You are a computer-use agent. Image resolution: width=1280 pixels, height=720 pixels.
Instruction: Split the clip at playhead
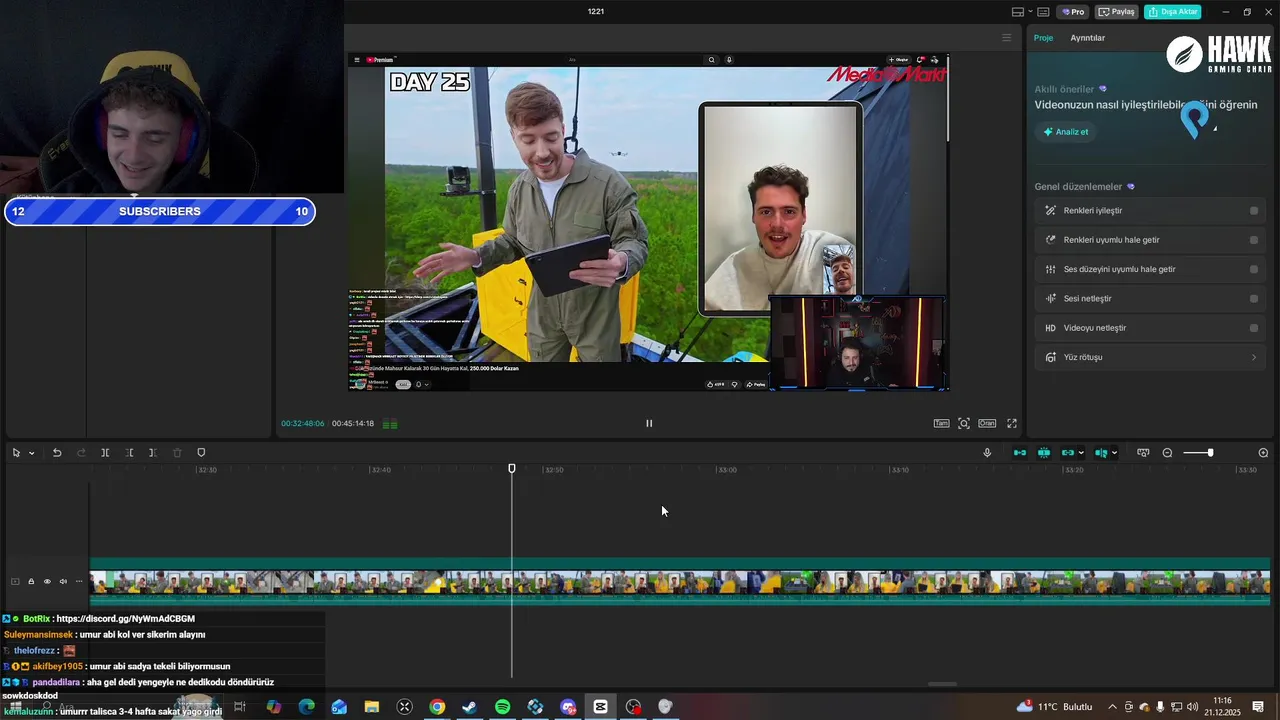click(x=105, y=453)
